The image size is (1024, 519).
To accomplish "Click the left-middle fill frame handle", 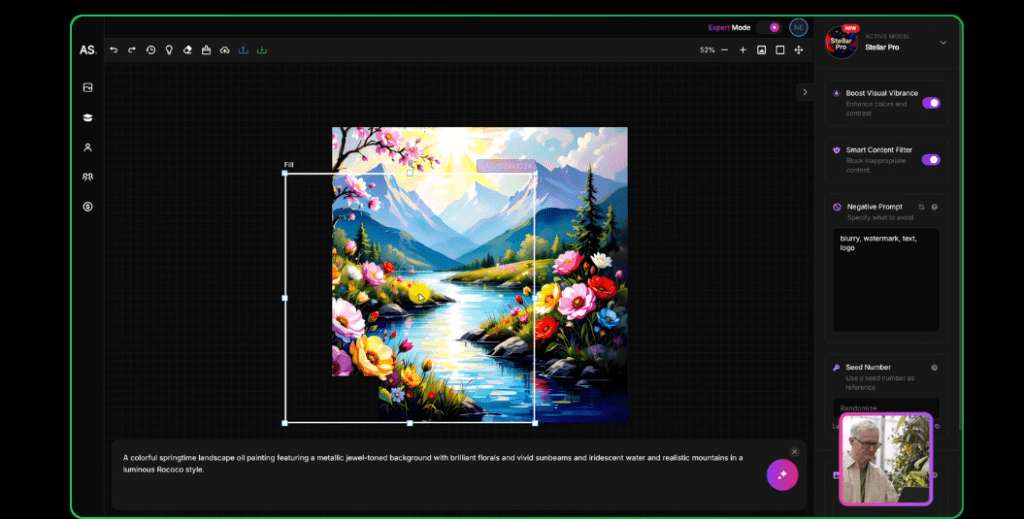I will pos(285,298).
